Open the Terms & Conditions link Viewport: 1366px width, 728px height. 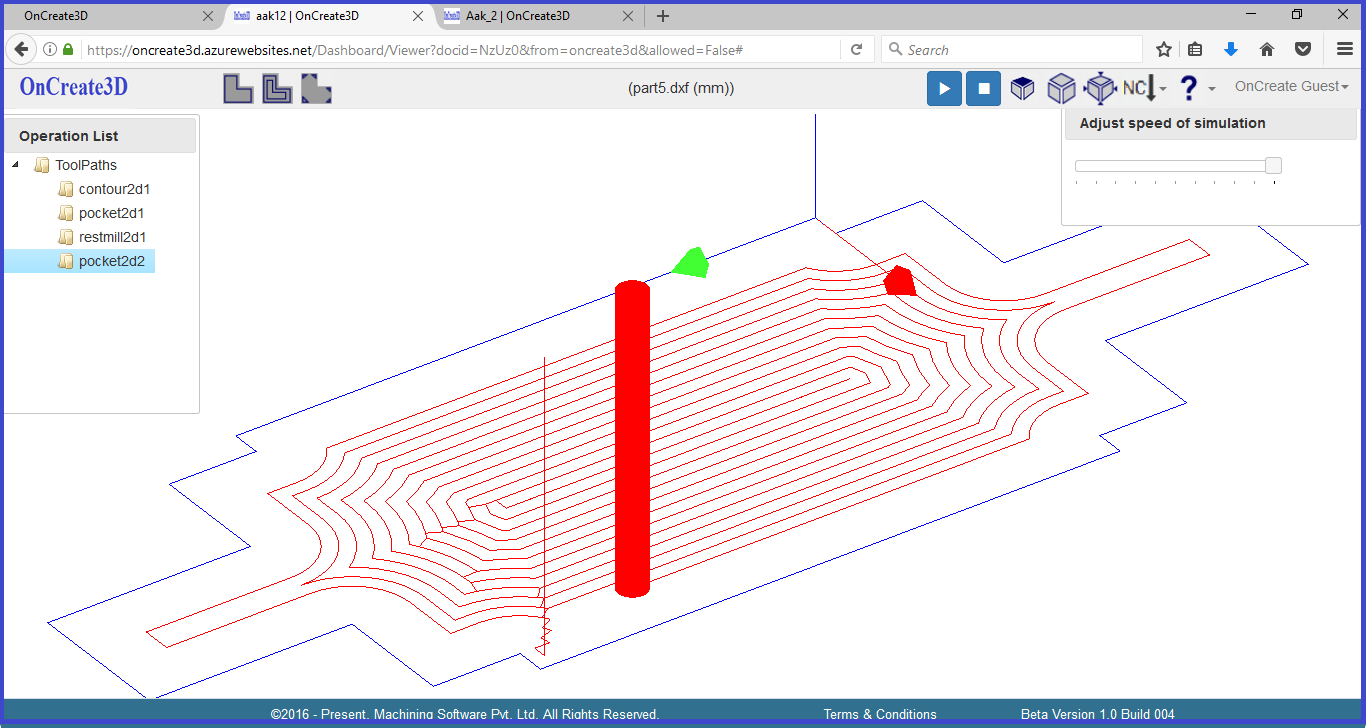point(880,714)
